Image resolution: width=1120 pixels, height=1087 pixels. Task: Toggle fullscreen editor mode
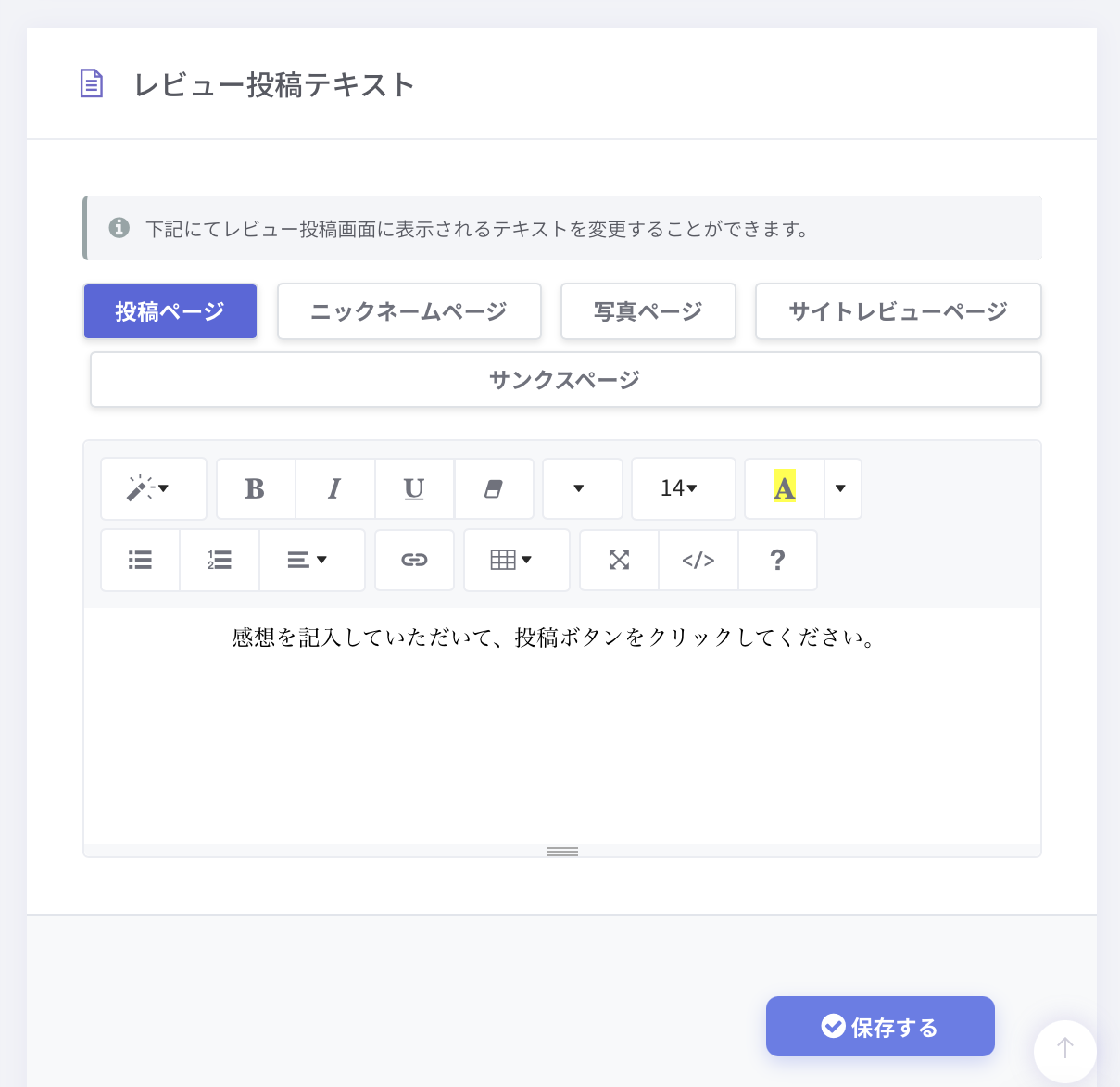619,560
